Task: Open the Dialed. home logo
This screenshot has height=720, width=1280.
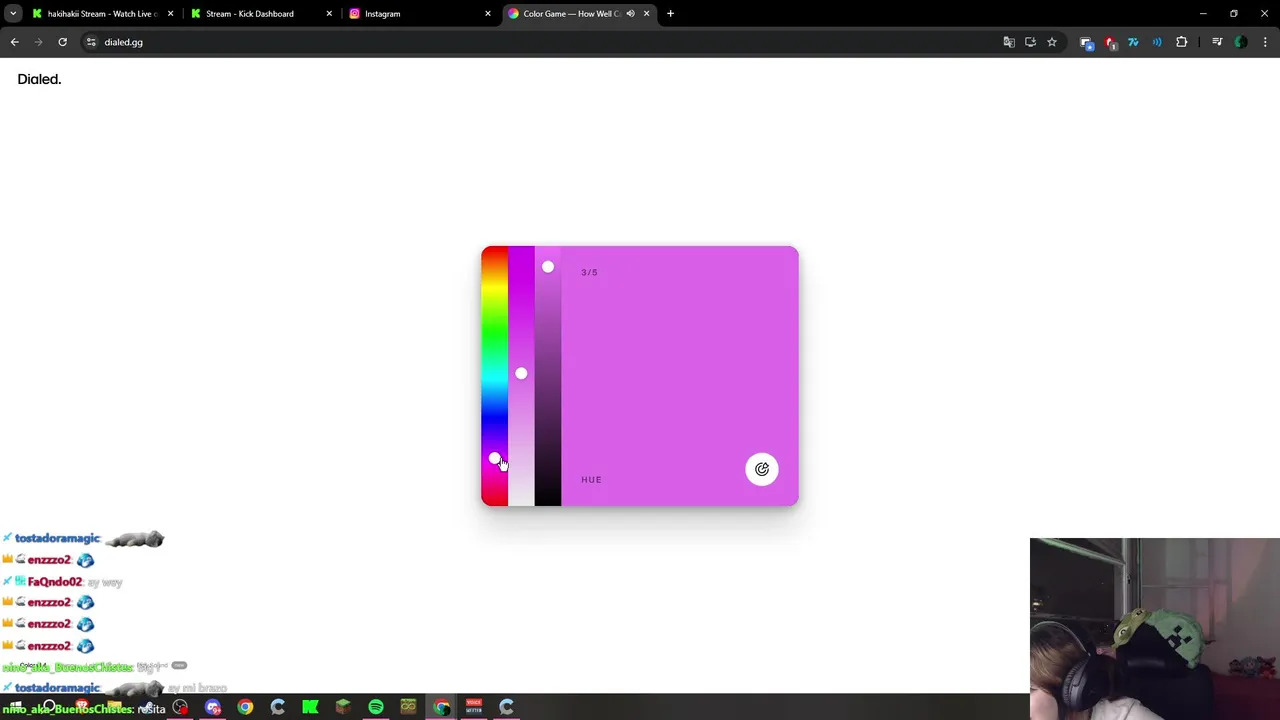Action: click(39, 79)
